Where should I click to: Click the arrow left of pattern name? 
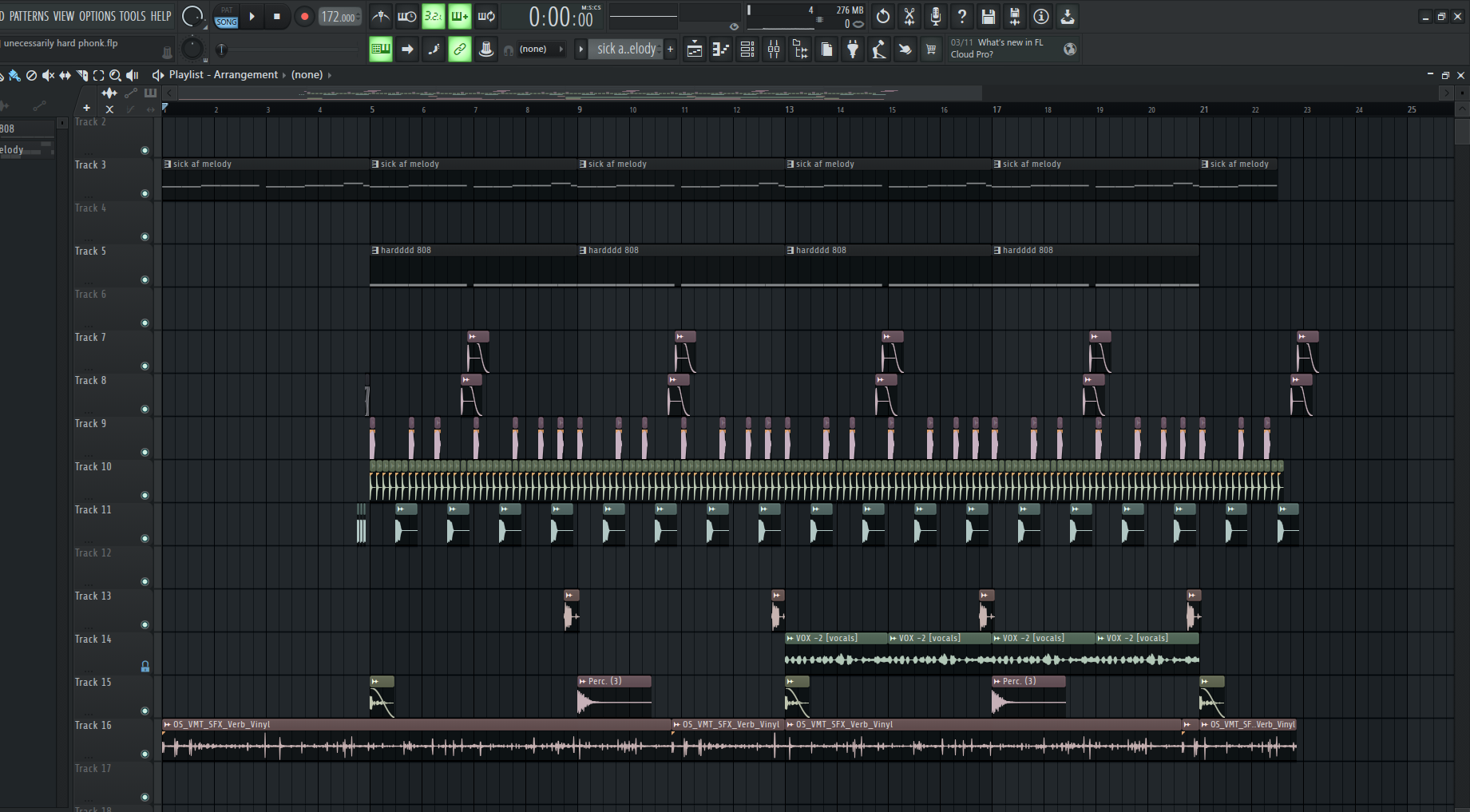[x=580, y=50]
